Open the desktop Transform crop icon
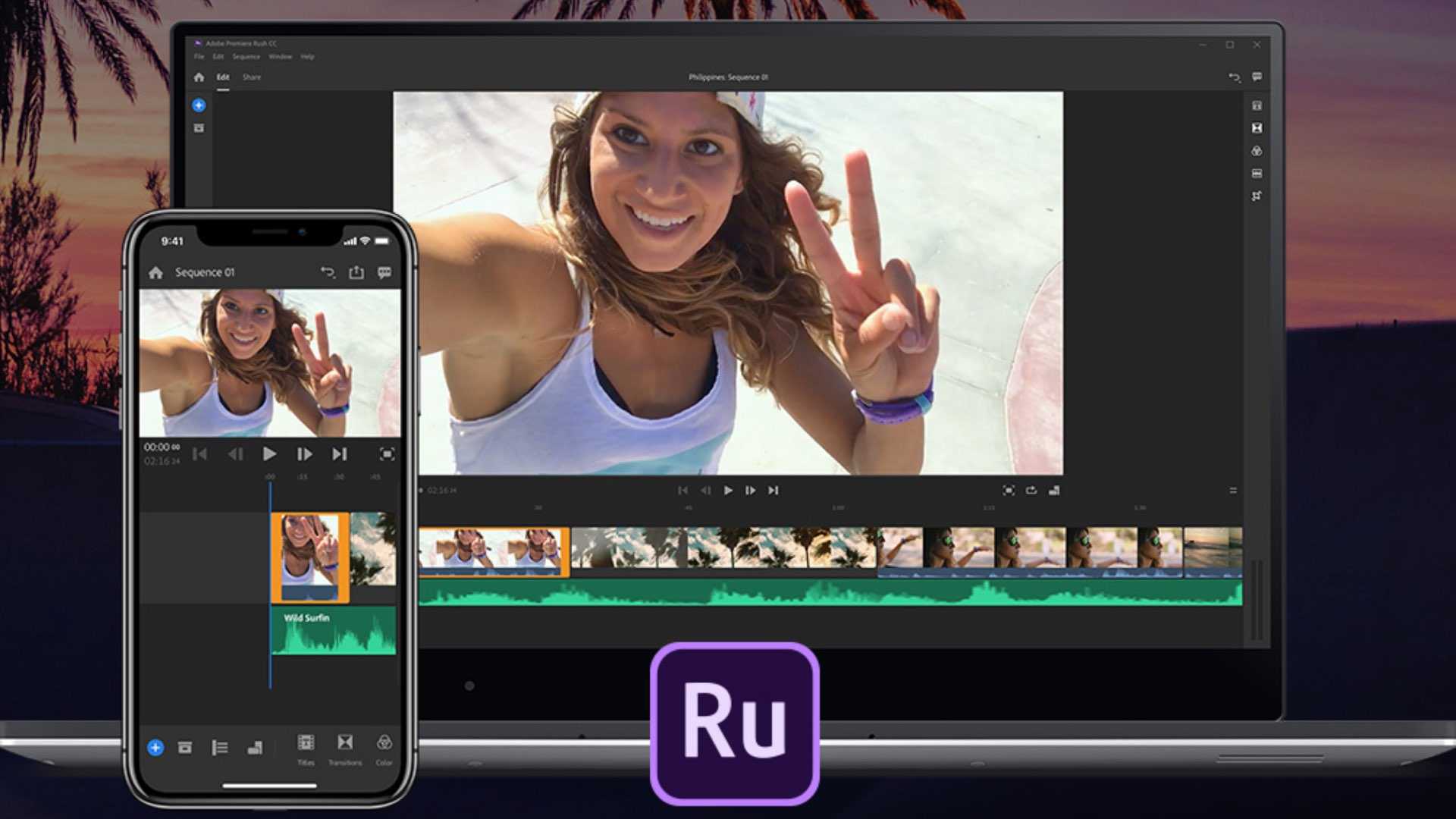 1257,196
